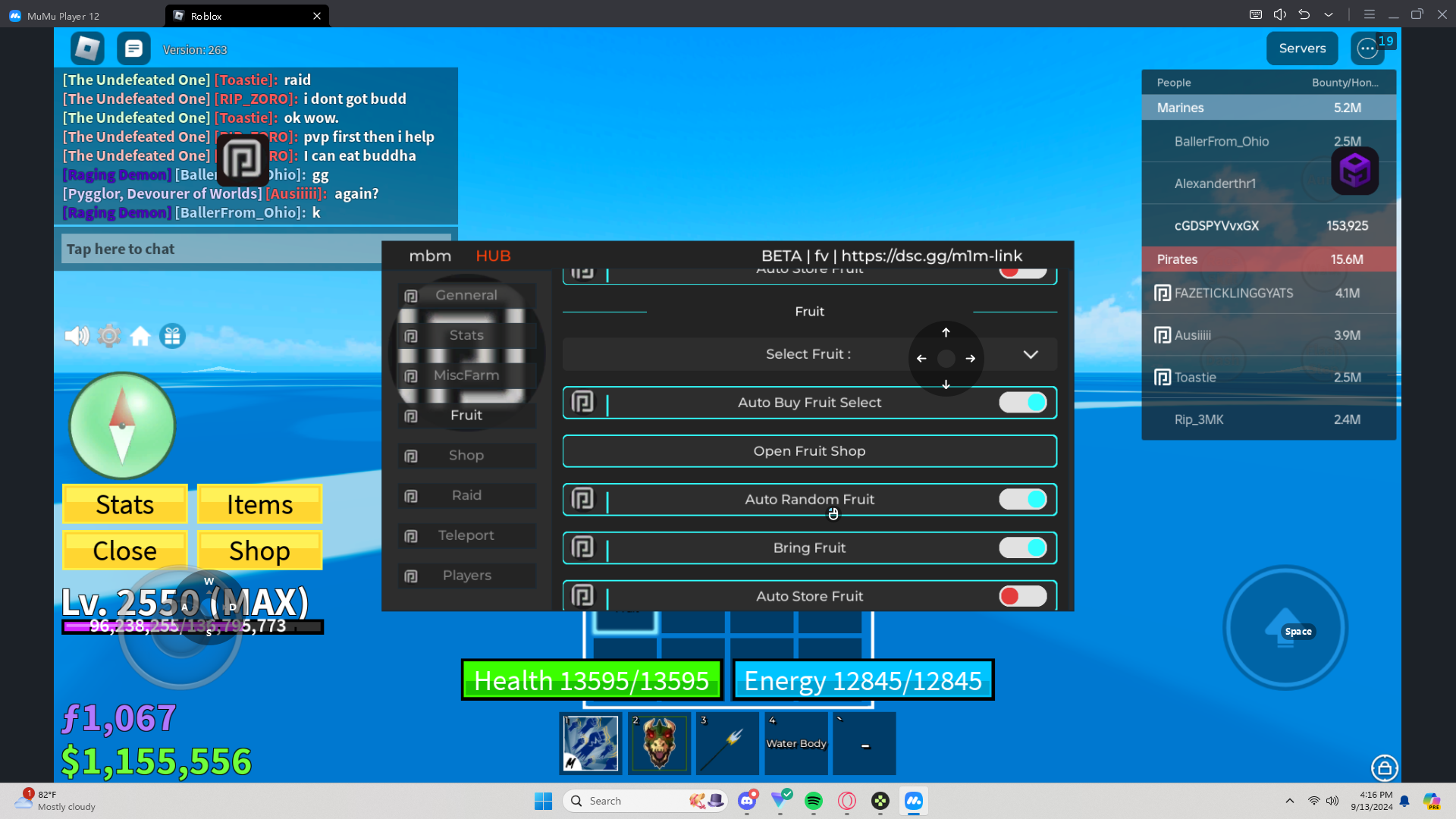Open the yellow Stats menu button
Viewport: 1456px width, 819px height.
(125, 504)
